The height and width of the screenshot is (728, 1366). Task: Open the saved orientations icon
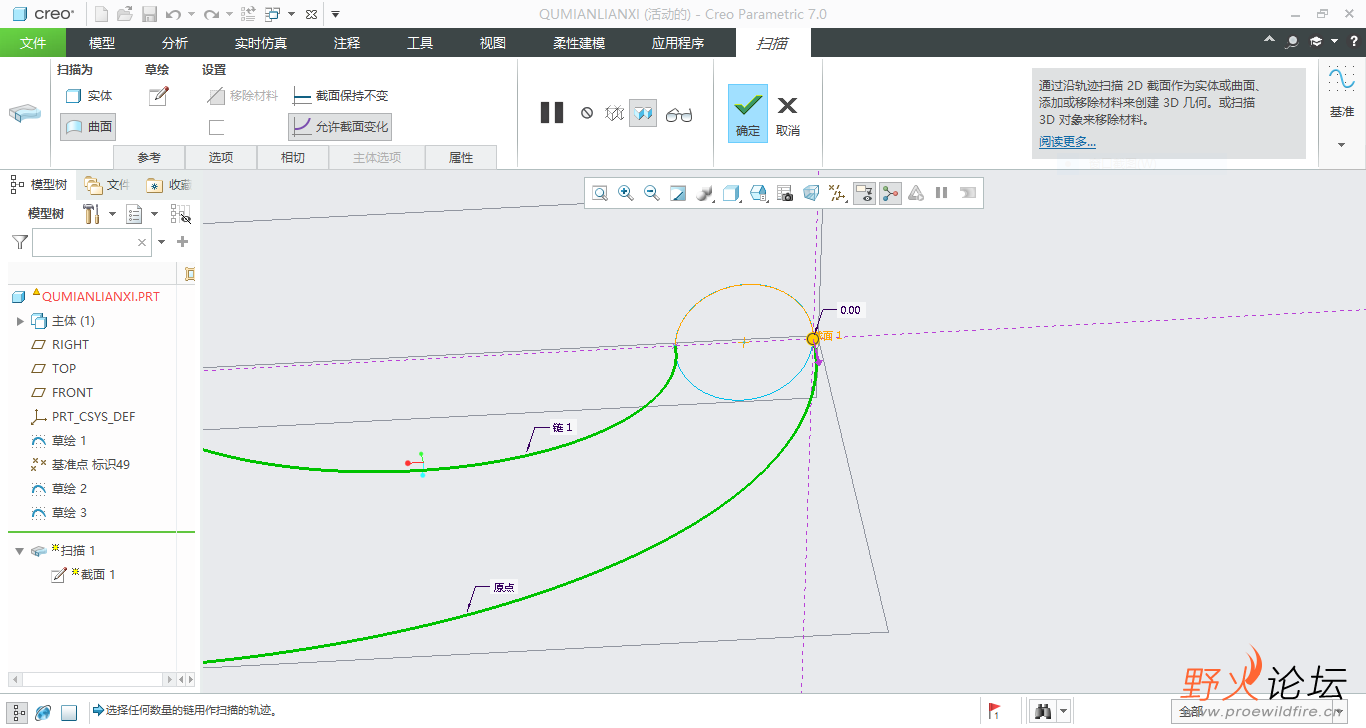(758, 193)
